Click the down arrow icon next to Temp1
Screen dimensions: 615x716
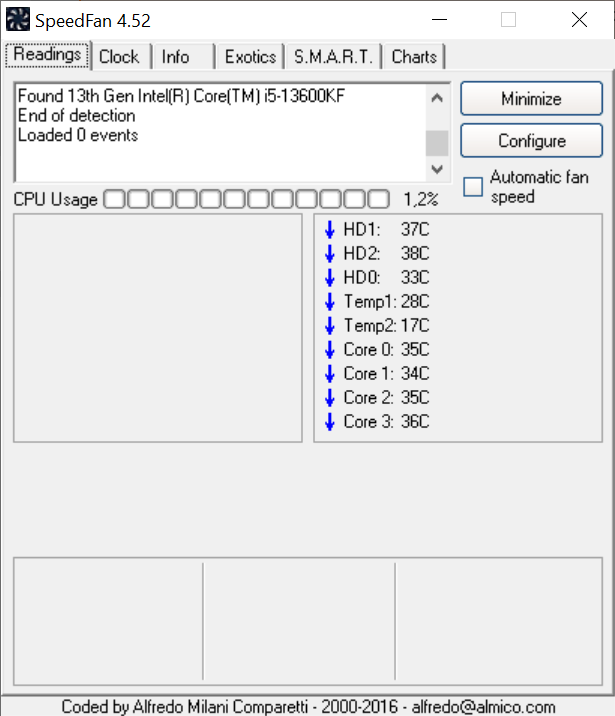(x=330, y=302)
